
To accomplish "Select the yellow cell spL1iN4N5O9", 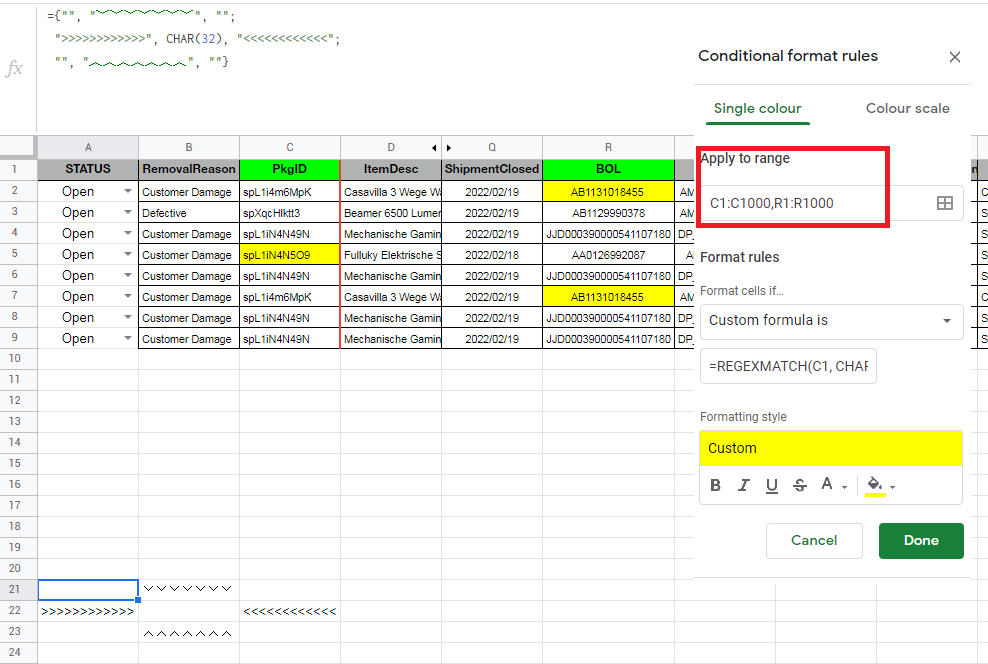I will point(290,255).
